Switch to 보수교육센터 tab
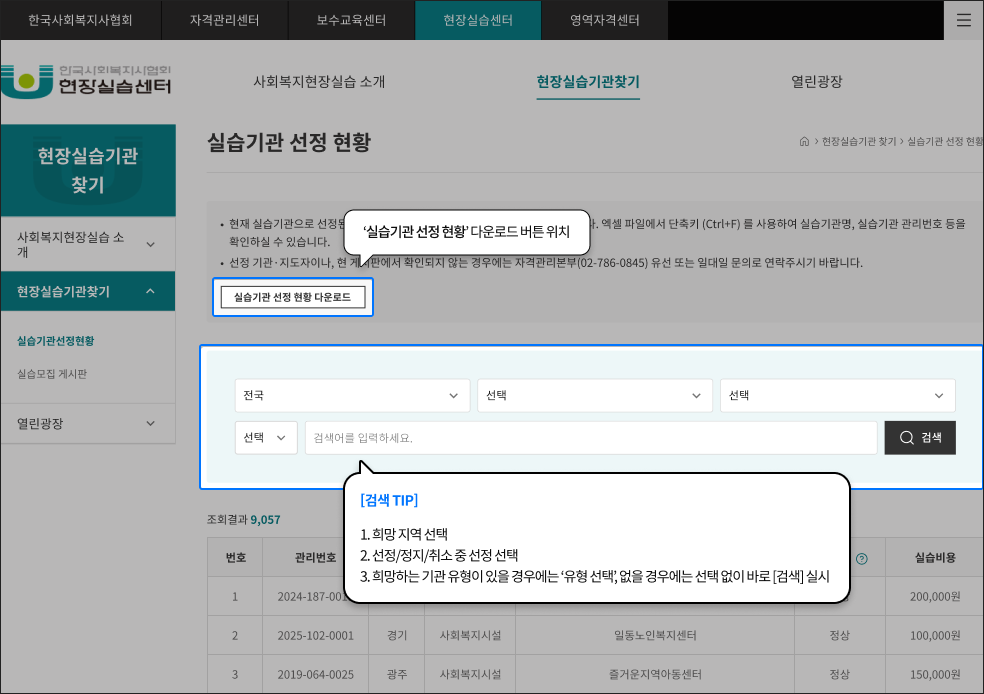The width and height of the screenshot is (984, 694). pos(351,20)
